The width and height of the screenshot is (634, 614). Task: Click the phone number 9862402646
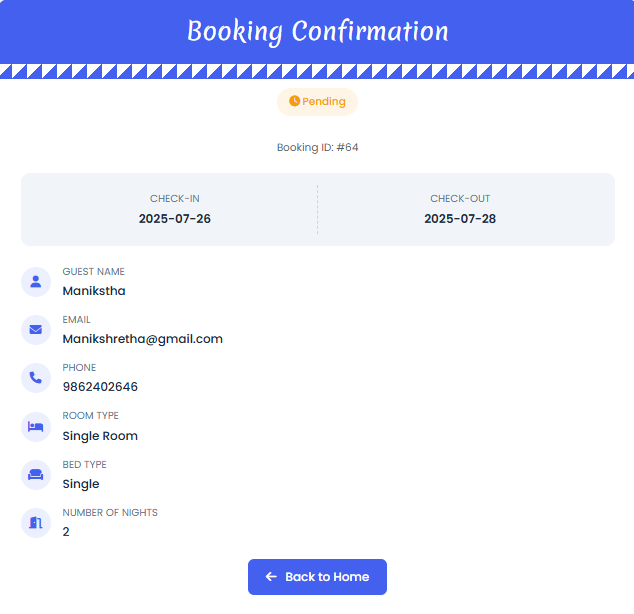pyautogui.click(x=100, y=387)
